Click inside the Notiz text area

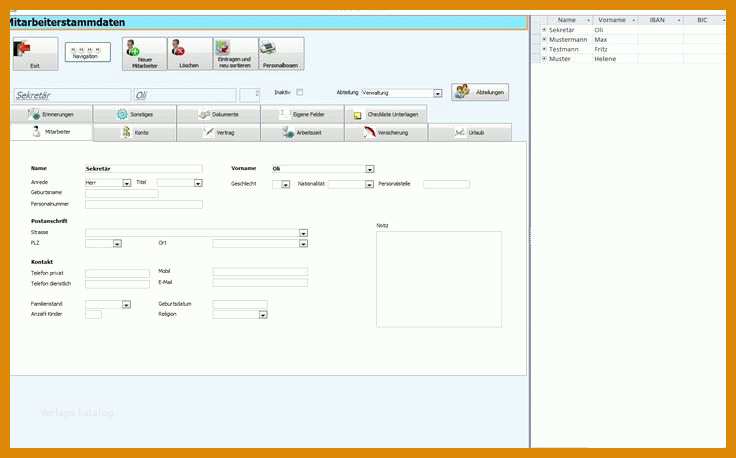click(438, 279)
